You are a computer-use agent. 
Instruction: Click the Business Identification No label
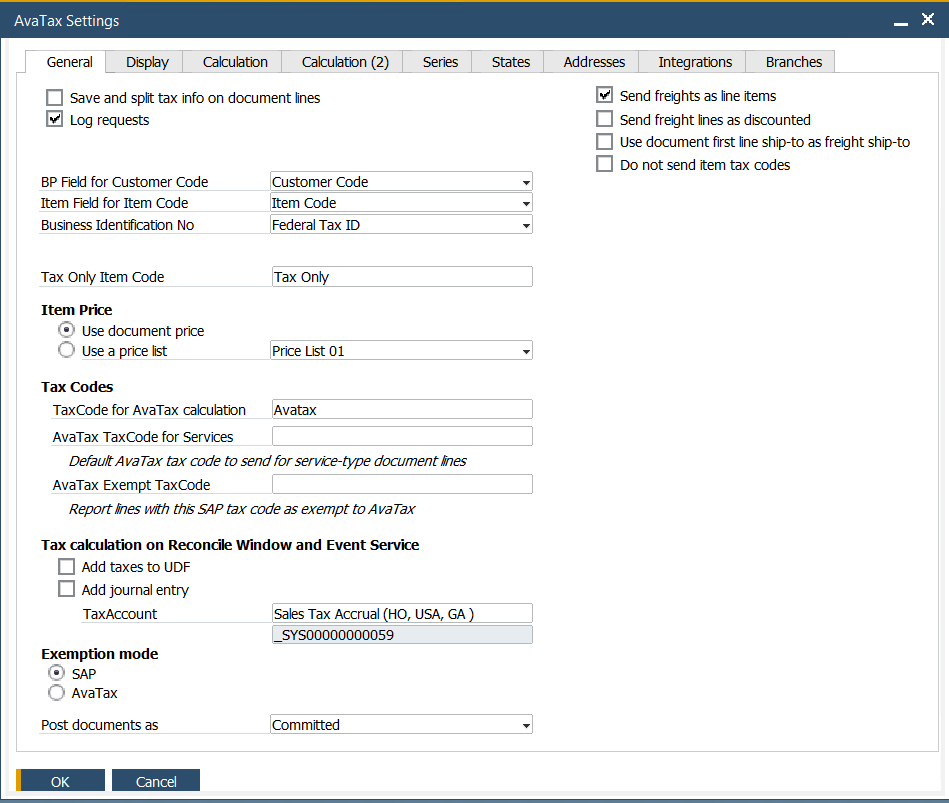[117, 225]
